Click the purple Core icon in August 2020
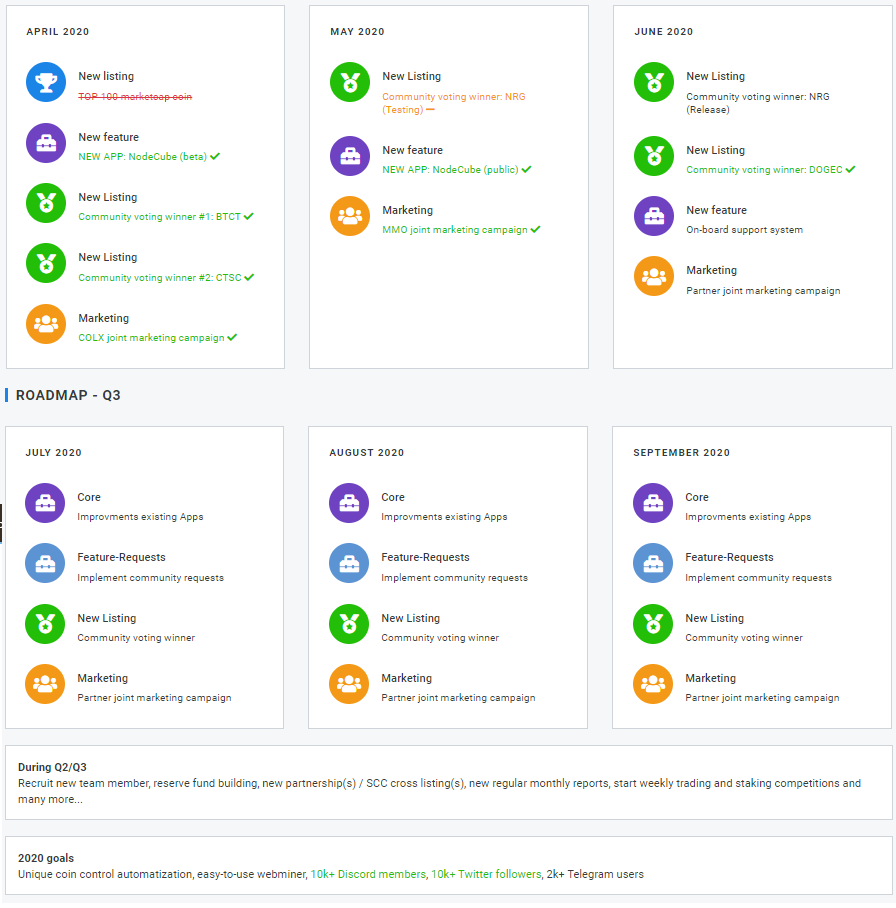The height and width of the screenshot is (908, 896). (x=349, y=503)
